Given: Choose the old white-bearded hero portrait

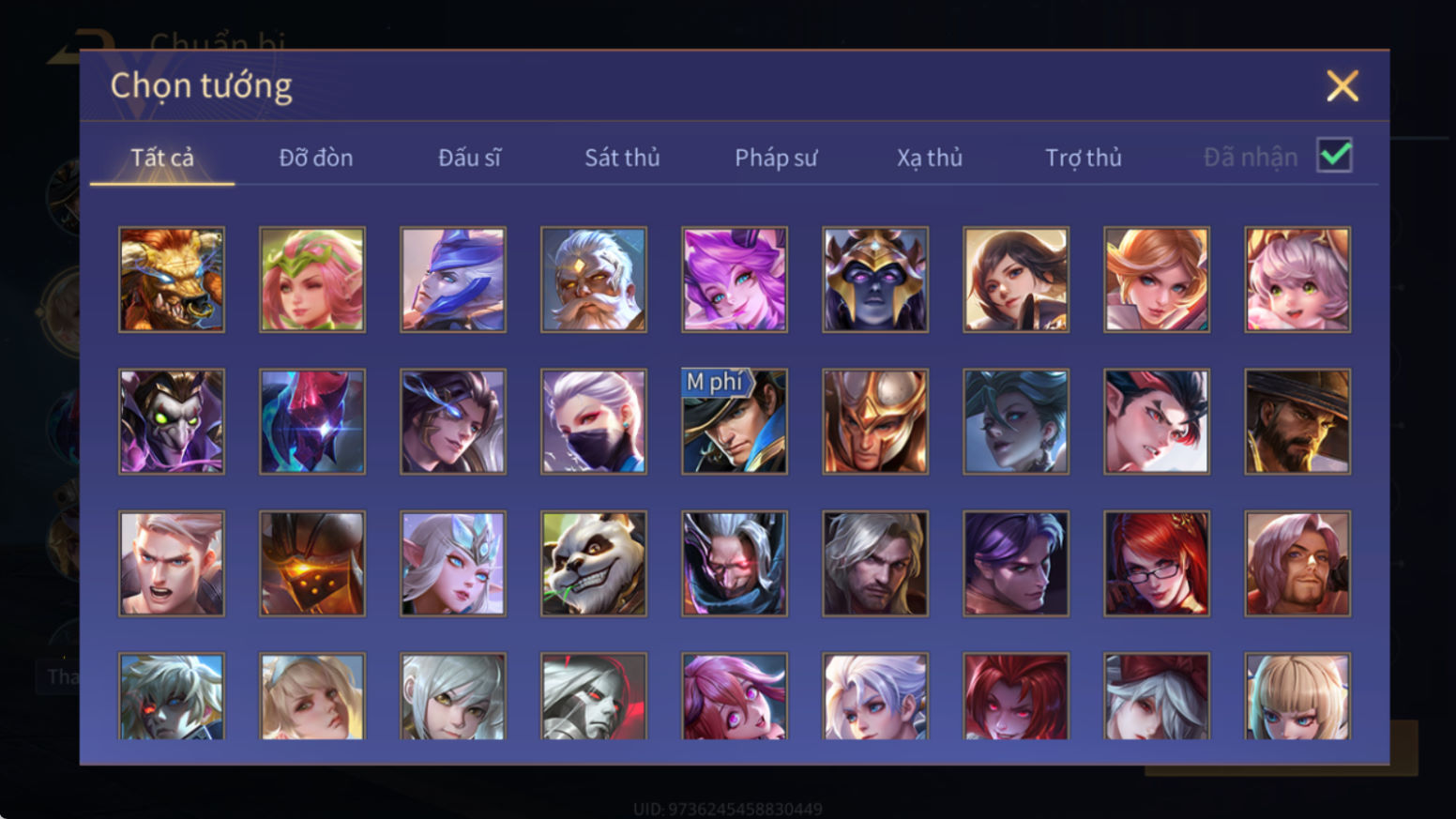Looking at the screenshot, I should (x=594, y=280).
